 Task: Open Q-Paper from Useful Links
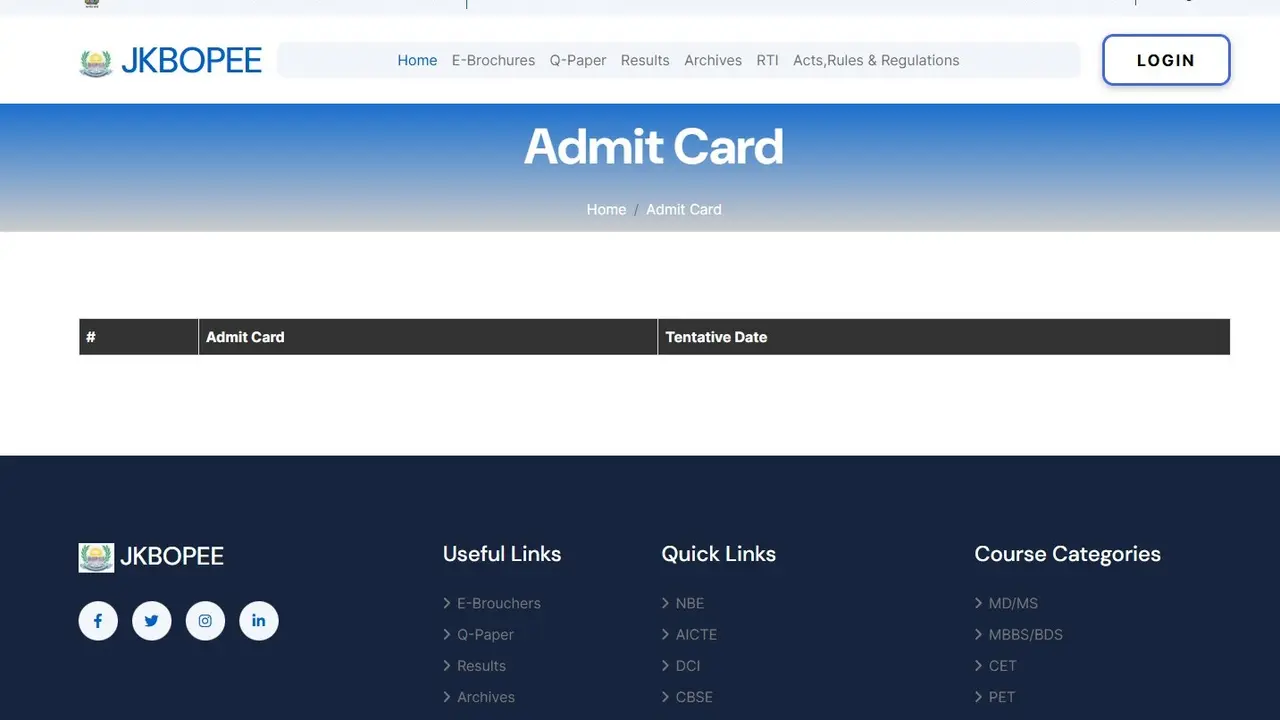pyautogui.click(x=487, y=634)
